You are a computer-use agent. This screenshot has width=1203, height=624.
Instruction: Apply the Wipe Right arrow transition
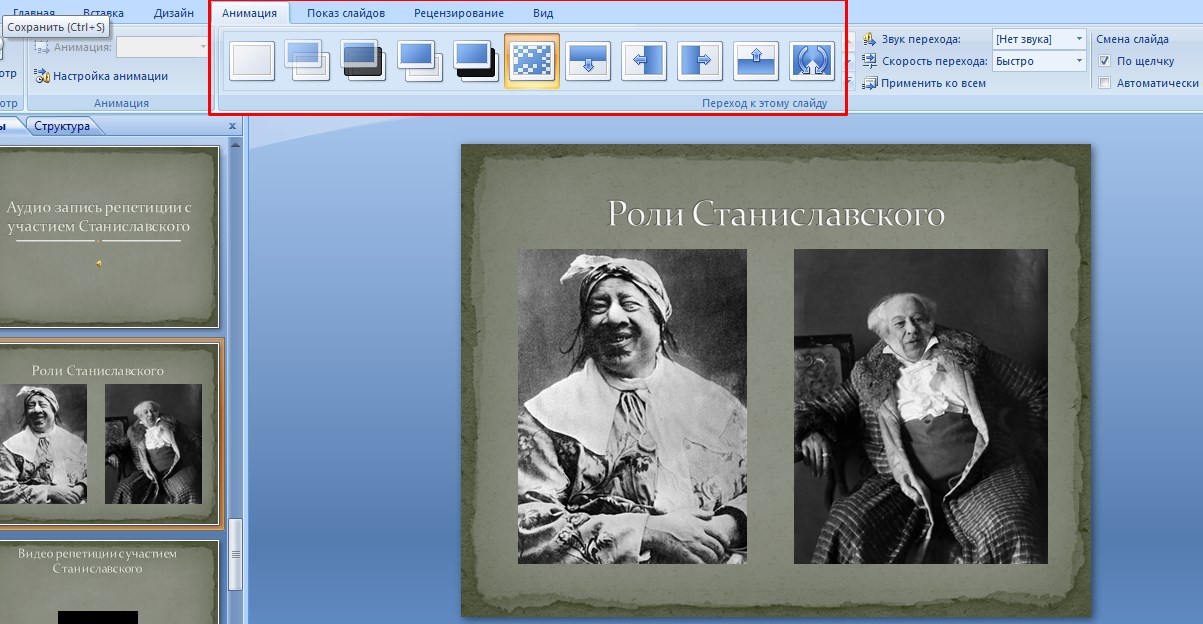[x=700, y=61]
